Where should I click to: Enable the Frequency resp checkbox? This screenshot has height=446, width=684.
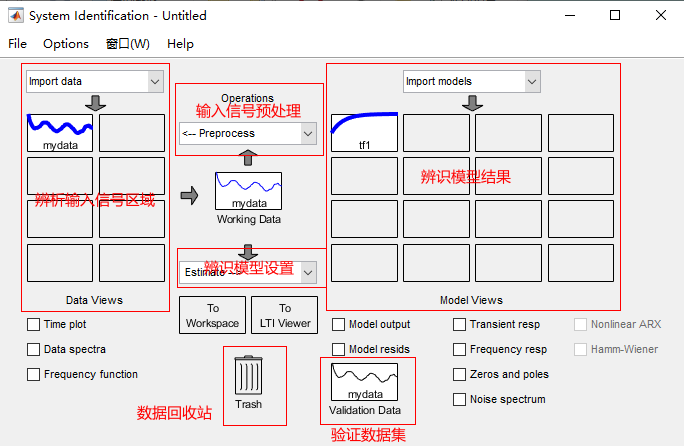[460, 350]
